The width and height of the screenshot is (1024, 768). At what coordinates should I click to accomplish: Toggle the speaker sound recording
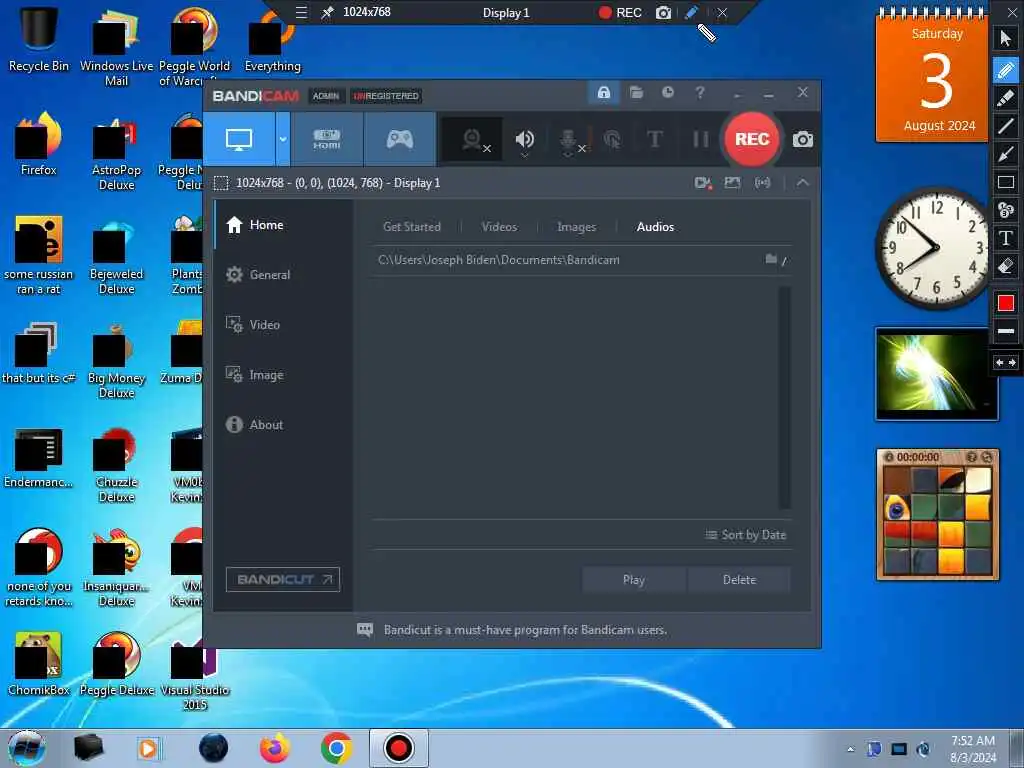tap(524, 140)
